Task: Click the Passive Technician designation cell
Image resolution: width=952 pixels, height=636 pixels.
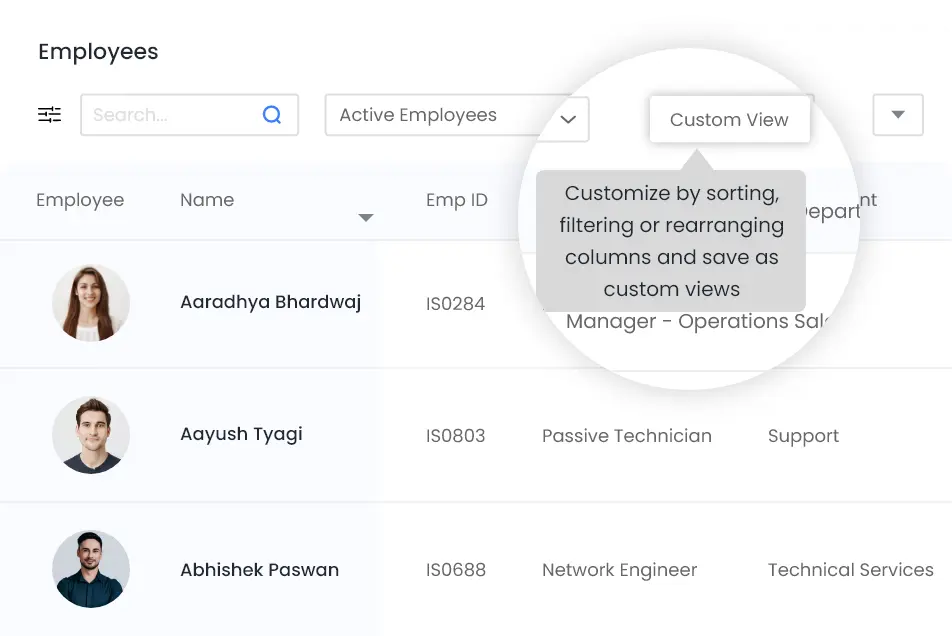Action: (x=627, y=436)
